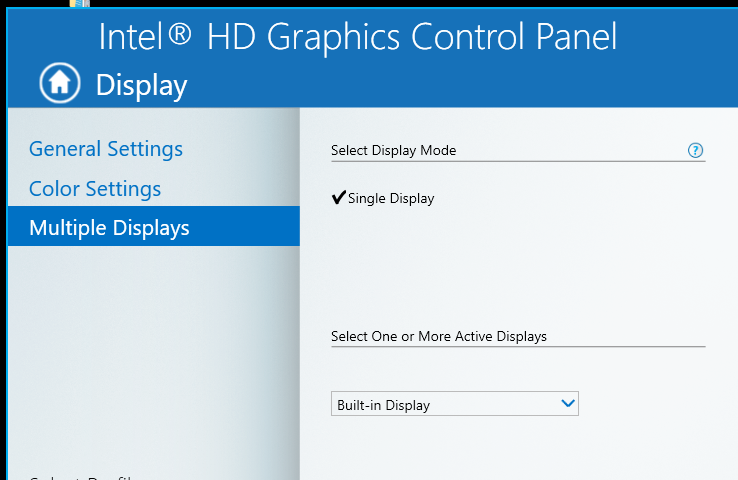738x480 pixels.
Task: Click the Select One or More Active Displays label
Action: [x=439, y=336]
